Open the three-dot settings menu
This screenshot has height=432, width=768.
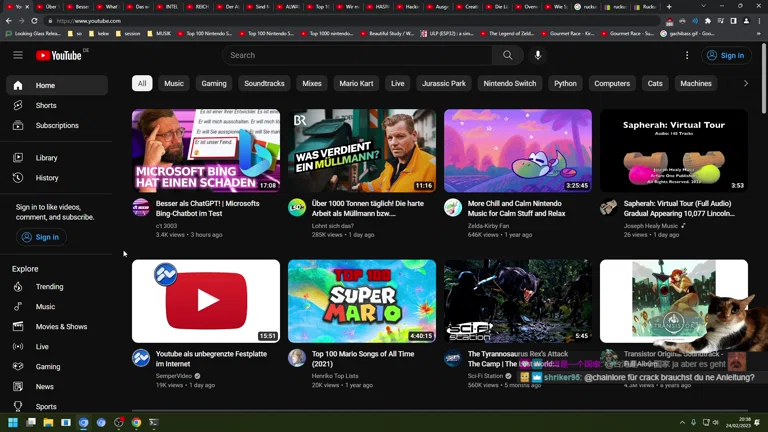pyautogui.click(x=687, y=55)
